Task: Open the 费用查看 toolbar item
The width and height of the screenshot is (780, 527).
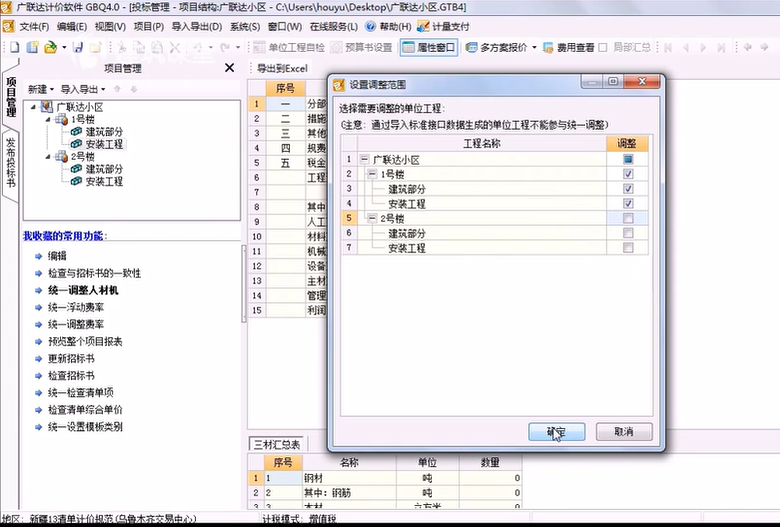Action: [569, 47]
